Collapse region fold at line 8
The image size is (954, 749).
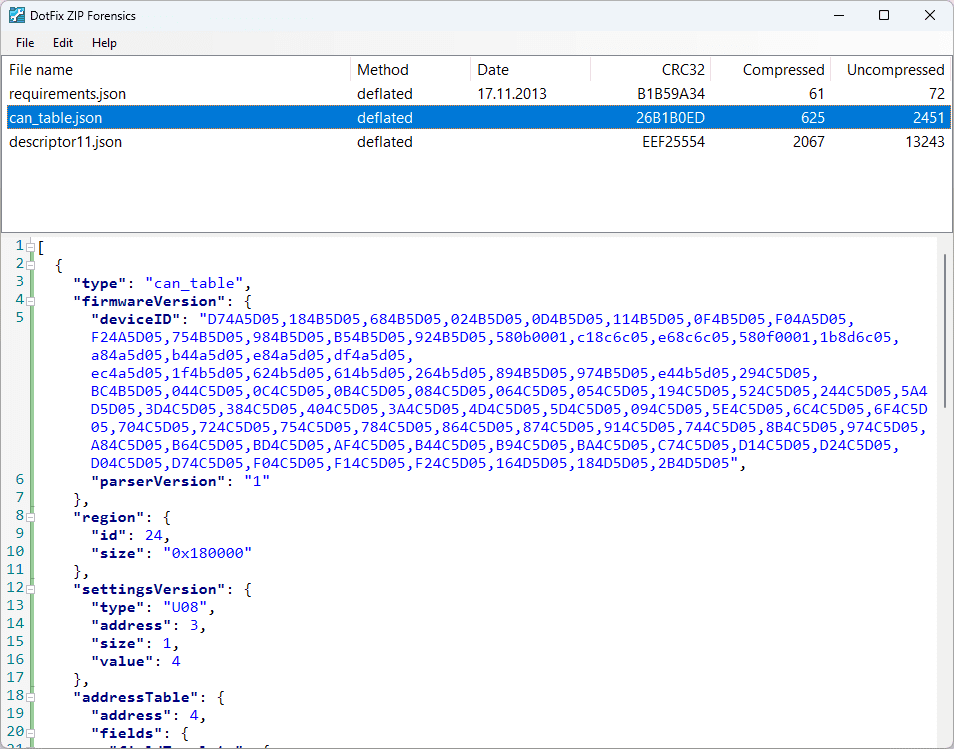coord(30,517)
